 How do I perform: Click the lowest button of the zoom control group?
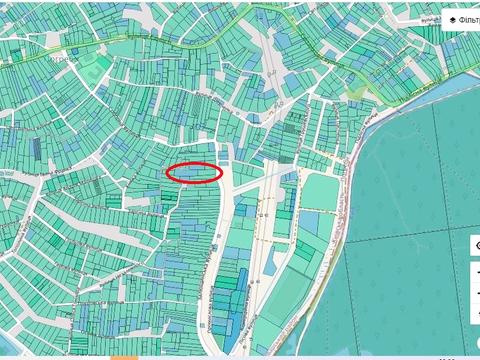click(476, 313)
